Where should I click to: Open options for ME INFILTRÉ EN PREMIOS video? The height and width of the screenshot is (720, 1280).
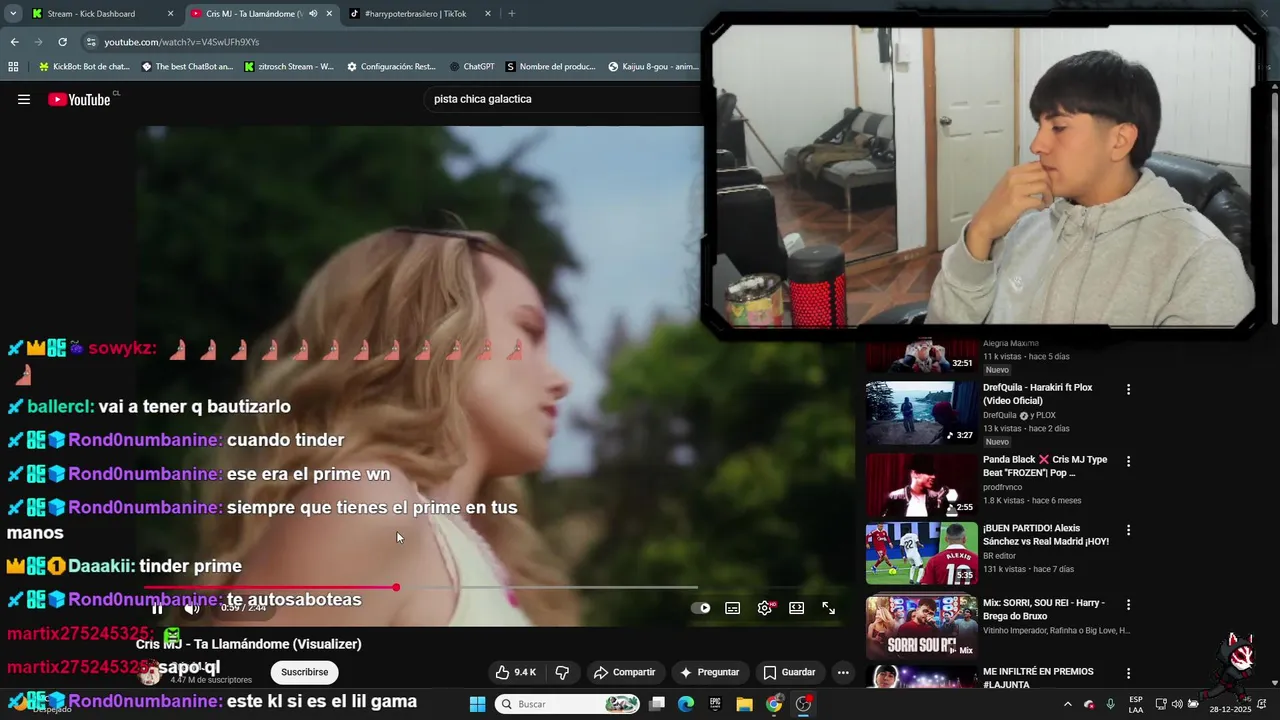click(x=1129, y=673)
